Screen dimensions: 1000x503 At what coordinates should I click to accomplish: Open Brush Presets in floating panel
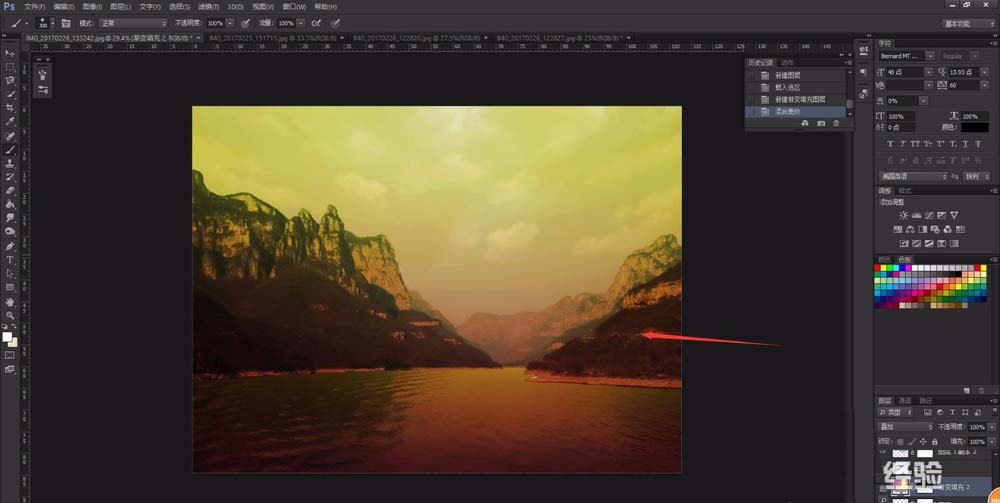tap(43, 75)
